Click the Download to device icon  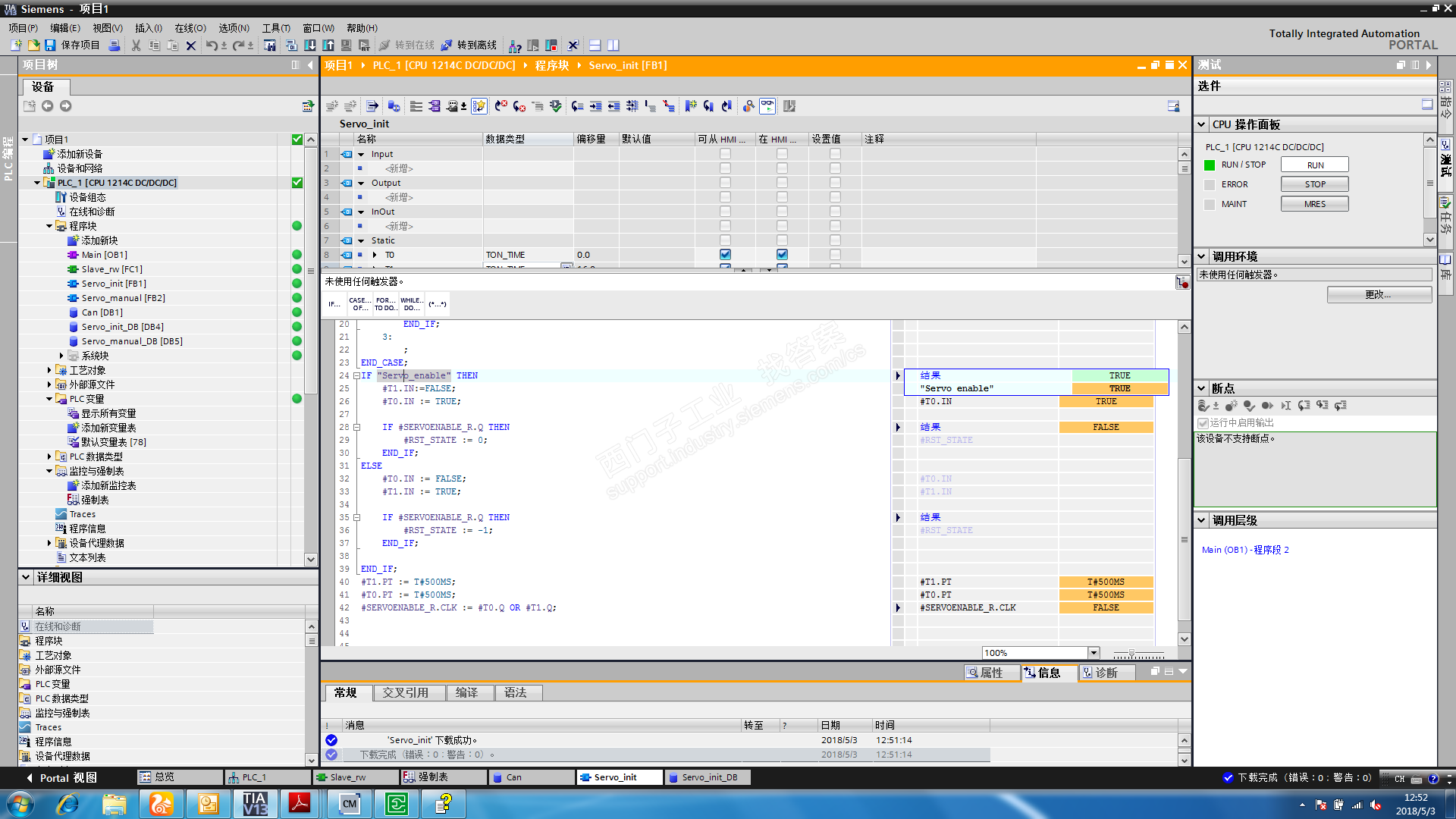[310, 45]
